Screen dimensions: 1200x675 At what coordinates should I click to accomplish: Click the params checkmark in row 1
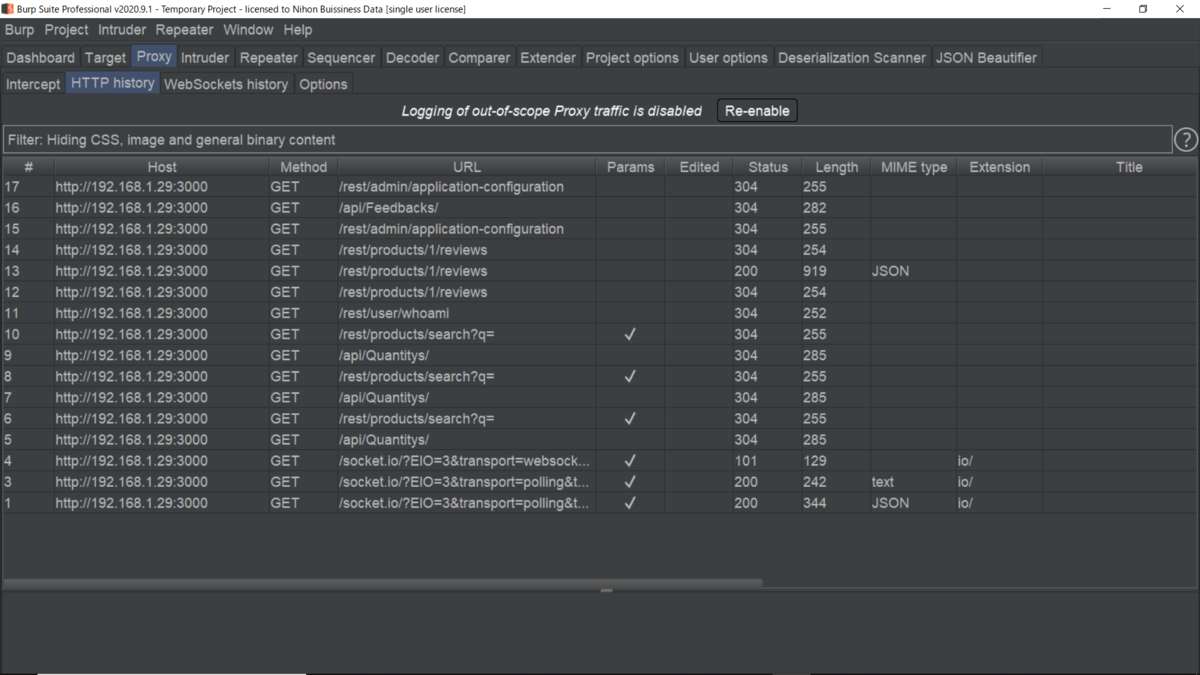click(x=630, y=502)
